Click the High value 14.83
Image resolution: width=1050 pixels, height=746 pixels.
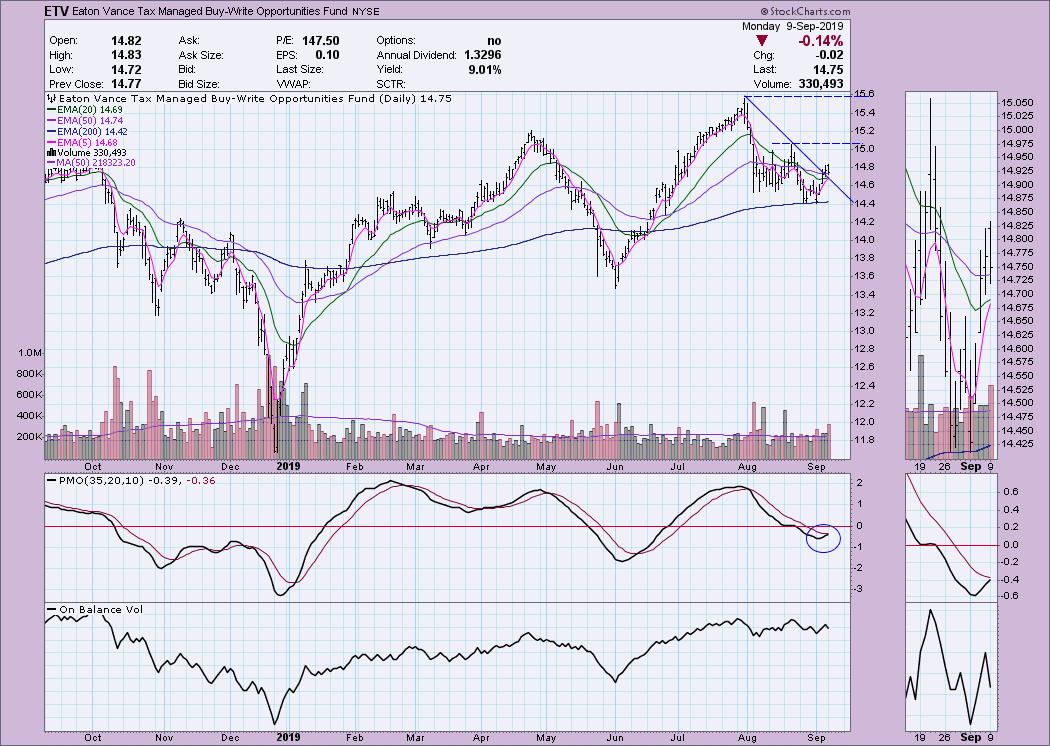tap(127, 55)
